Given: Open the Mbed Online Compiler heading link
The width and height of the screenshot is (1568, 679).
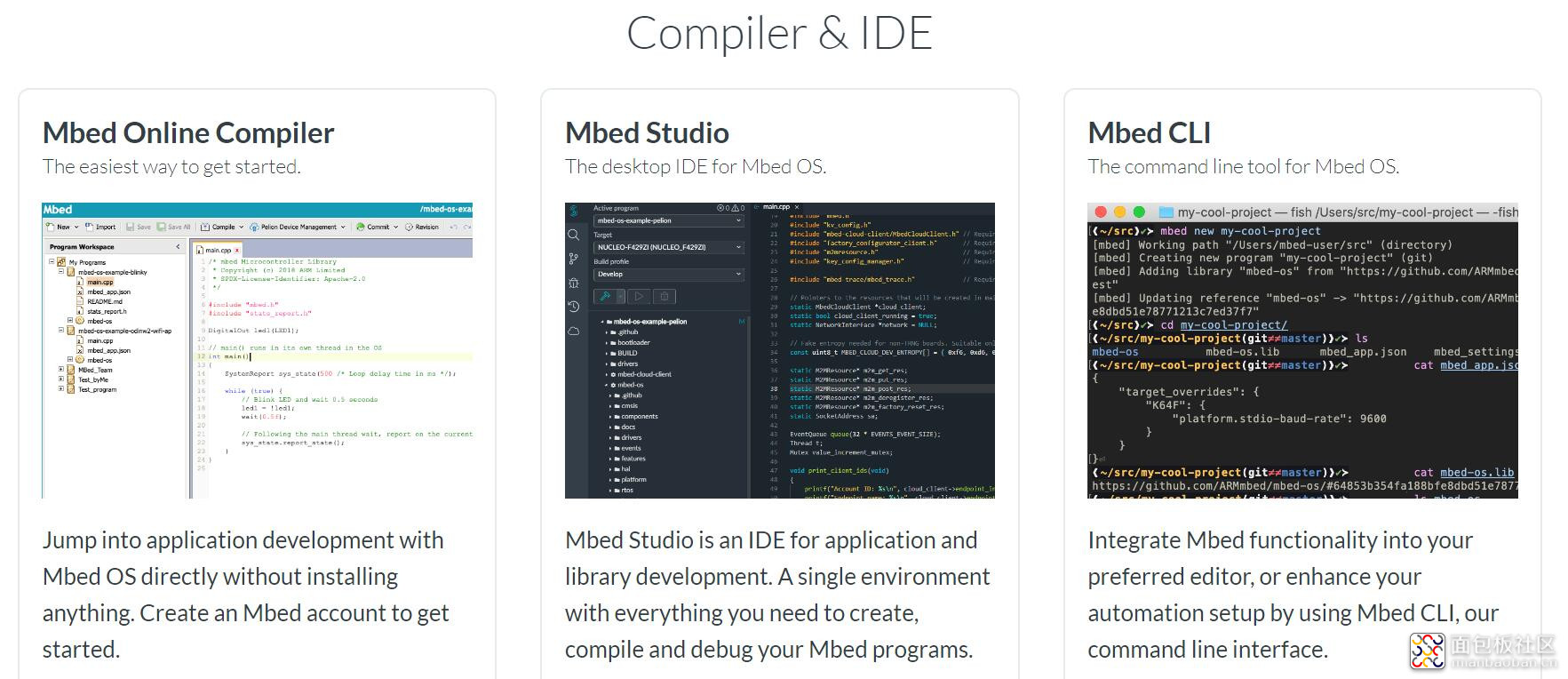Looking at the screenshot, I should coord(188,133).
